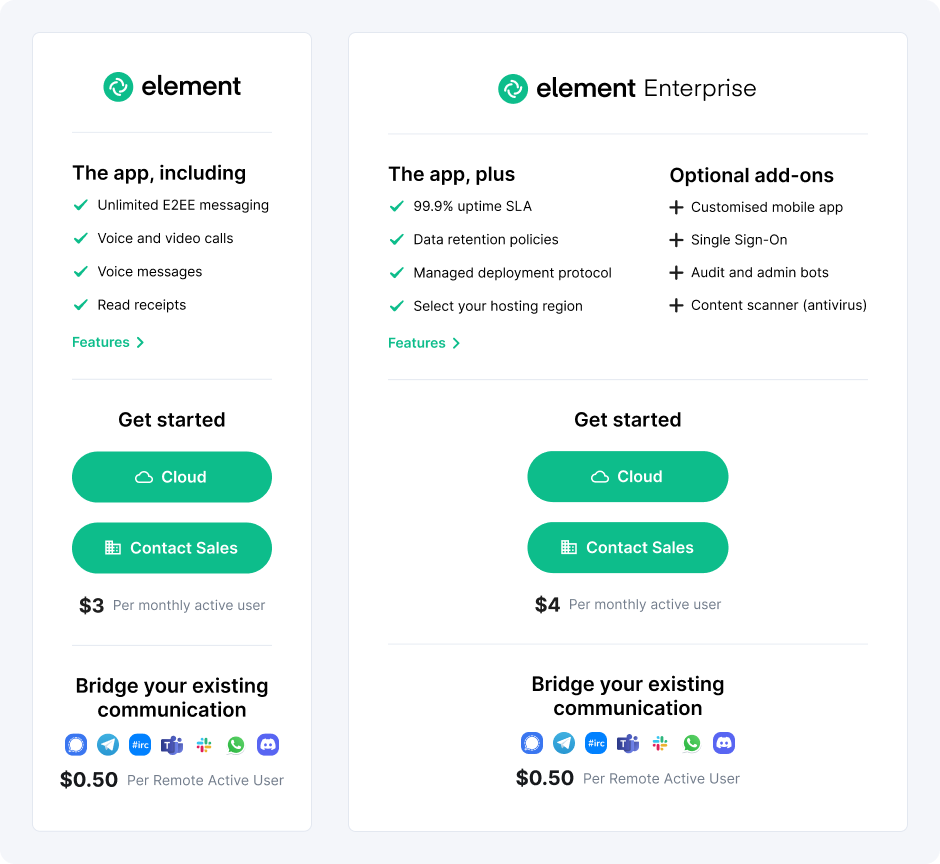Click plus icon beside Single Sign-On
This screenshot has width=940, height=864.
pyautogui.click(x=676, y=240)
